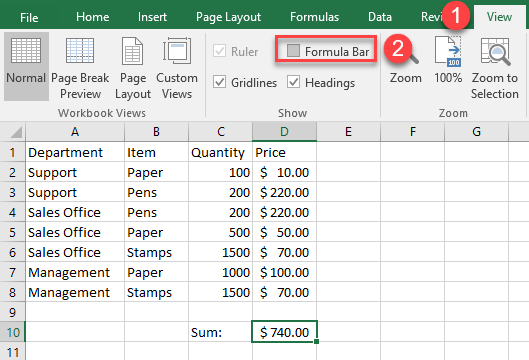529x360 pixels.
Task: Click Zoom to Selection
Action: (x=495, y=68)
